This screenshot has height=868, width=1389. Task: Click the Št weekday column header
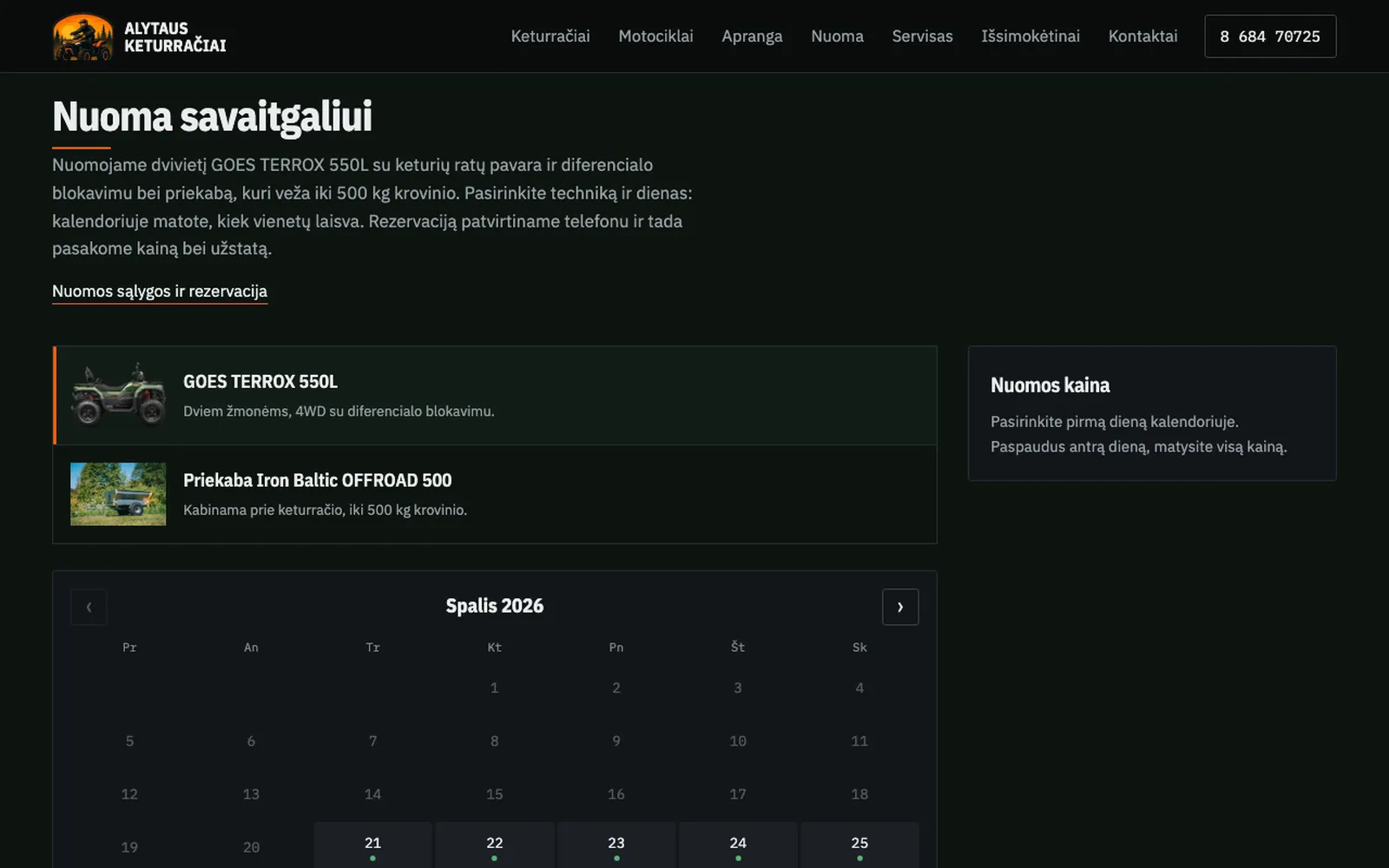(738, 648)
